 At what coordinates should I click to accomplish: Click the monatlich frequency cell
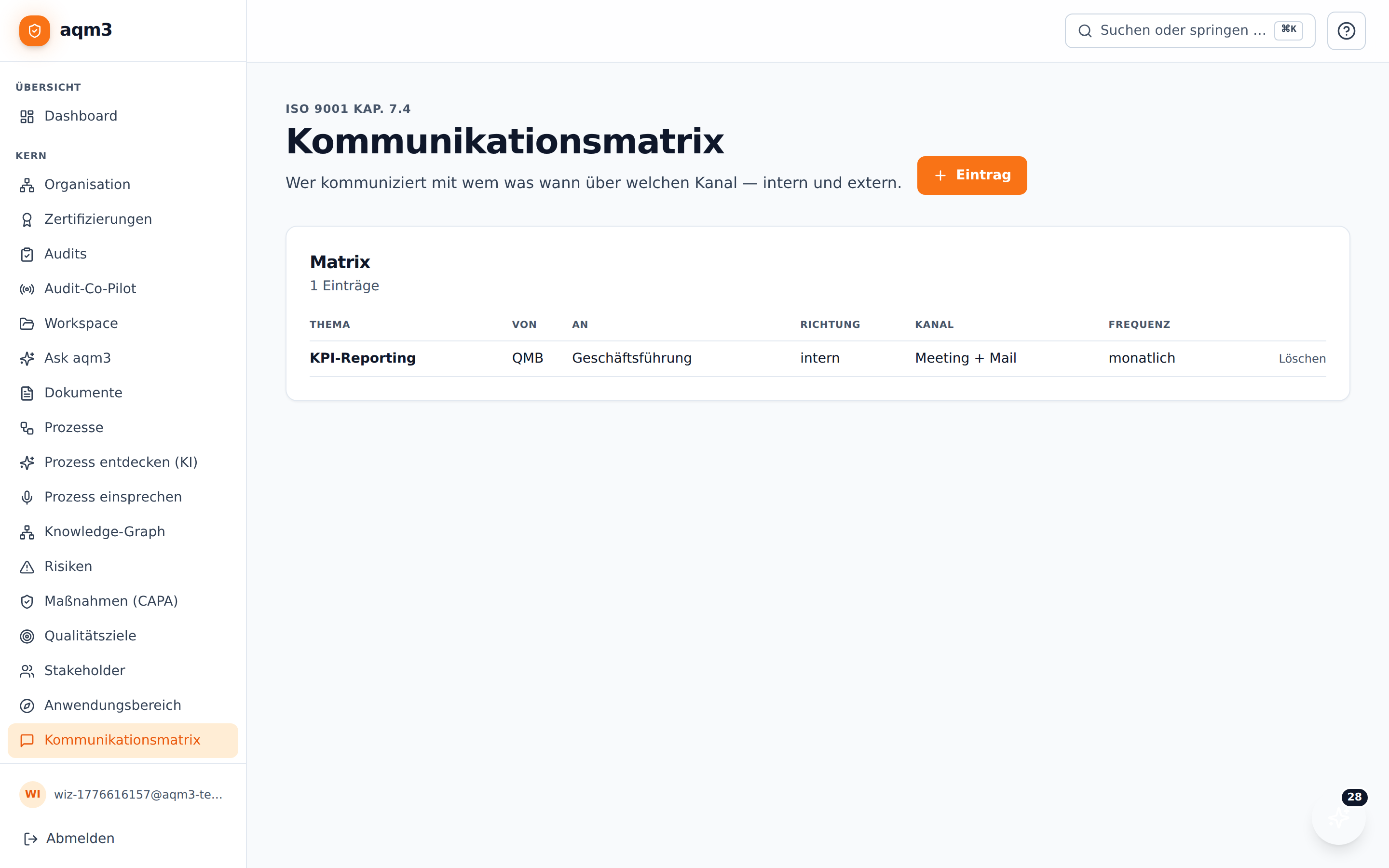pyautogui.click(x=1142, y=358)
